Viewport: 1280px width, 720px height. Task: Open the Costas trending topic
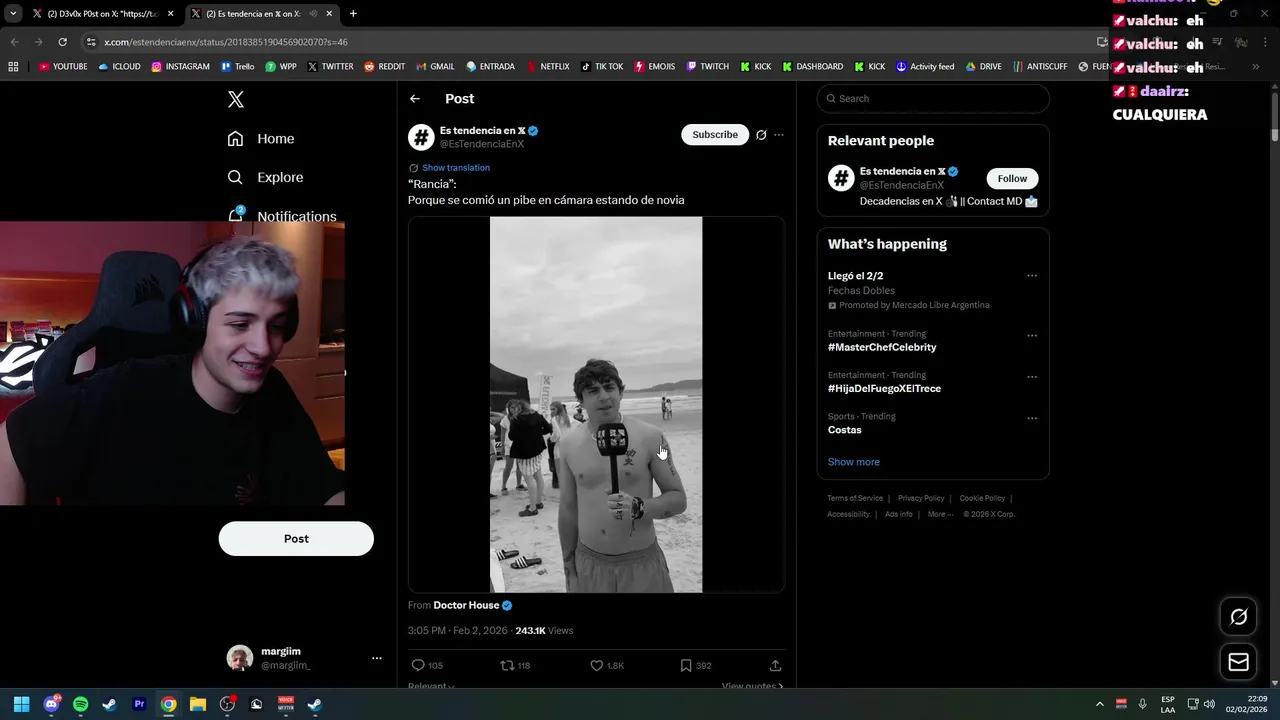point(845,430)
